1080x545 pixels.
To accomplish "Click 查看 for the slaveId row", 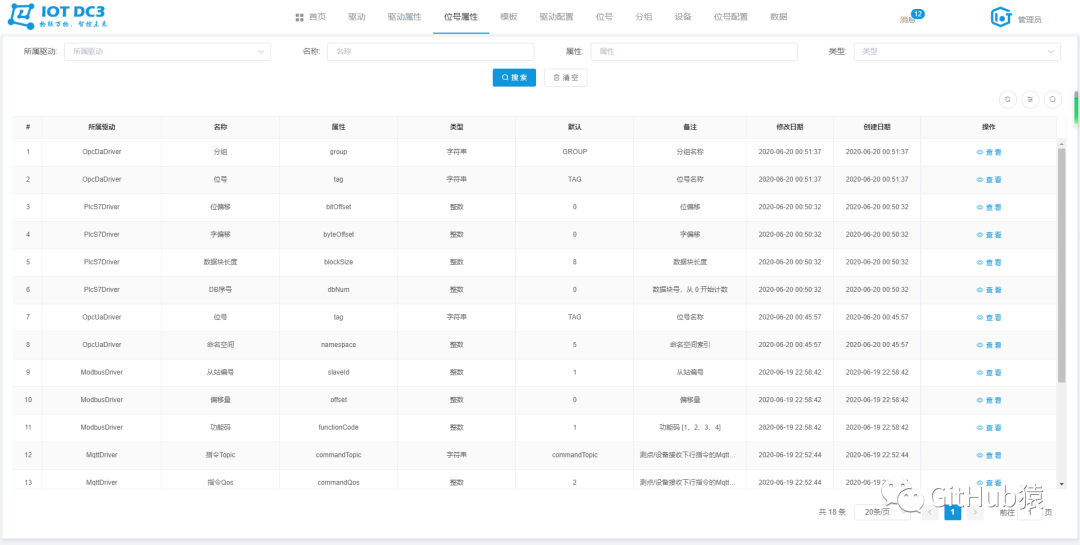I will click(x=989, y=372).
